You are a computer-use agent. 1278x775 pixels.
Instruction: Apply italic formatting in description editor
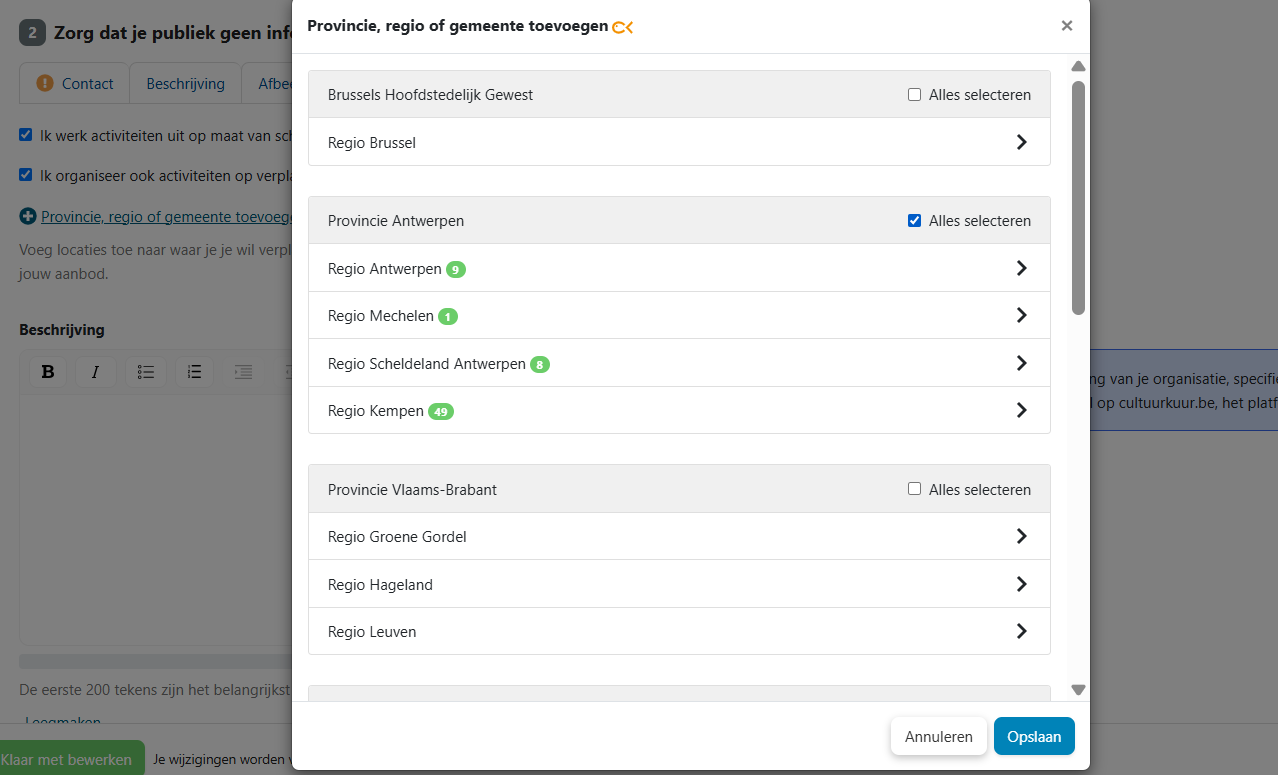point(96,372)
